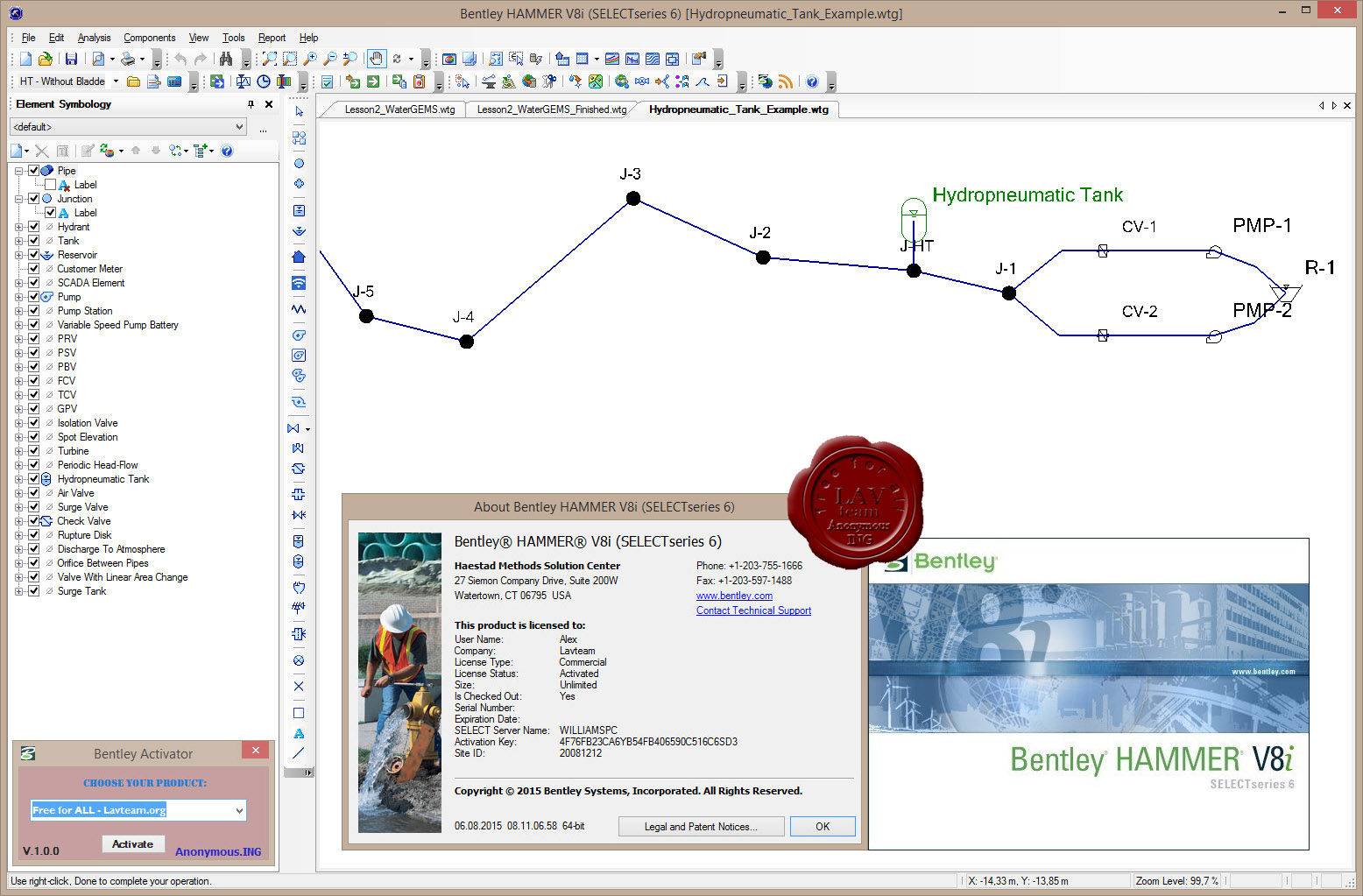
Task: Open the valve tool dropdown arrow in the layout toolbar
Action: [307, 429]
